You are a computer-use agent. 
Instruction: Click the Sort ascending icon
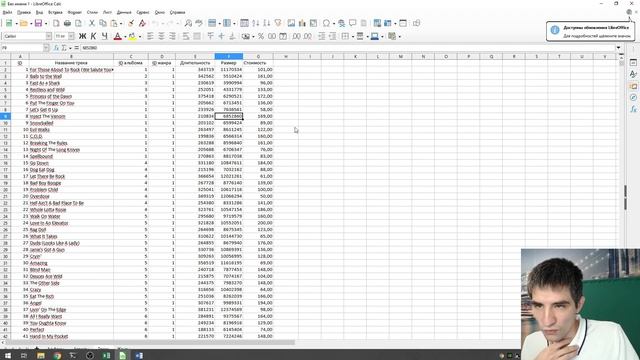[x=256, y=23]
